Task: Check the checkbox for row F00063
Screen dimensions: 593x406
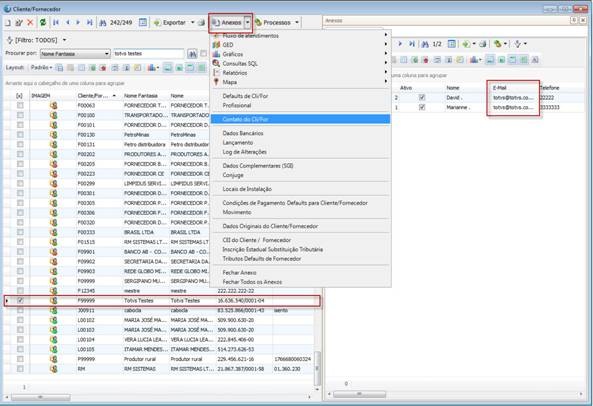Action: 20,105
